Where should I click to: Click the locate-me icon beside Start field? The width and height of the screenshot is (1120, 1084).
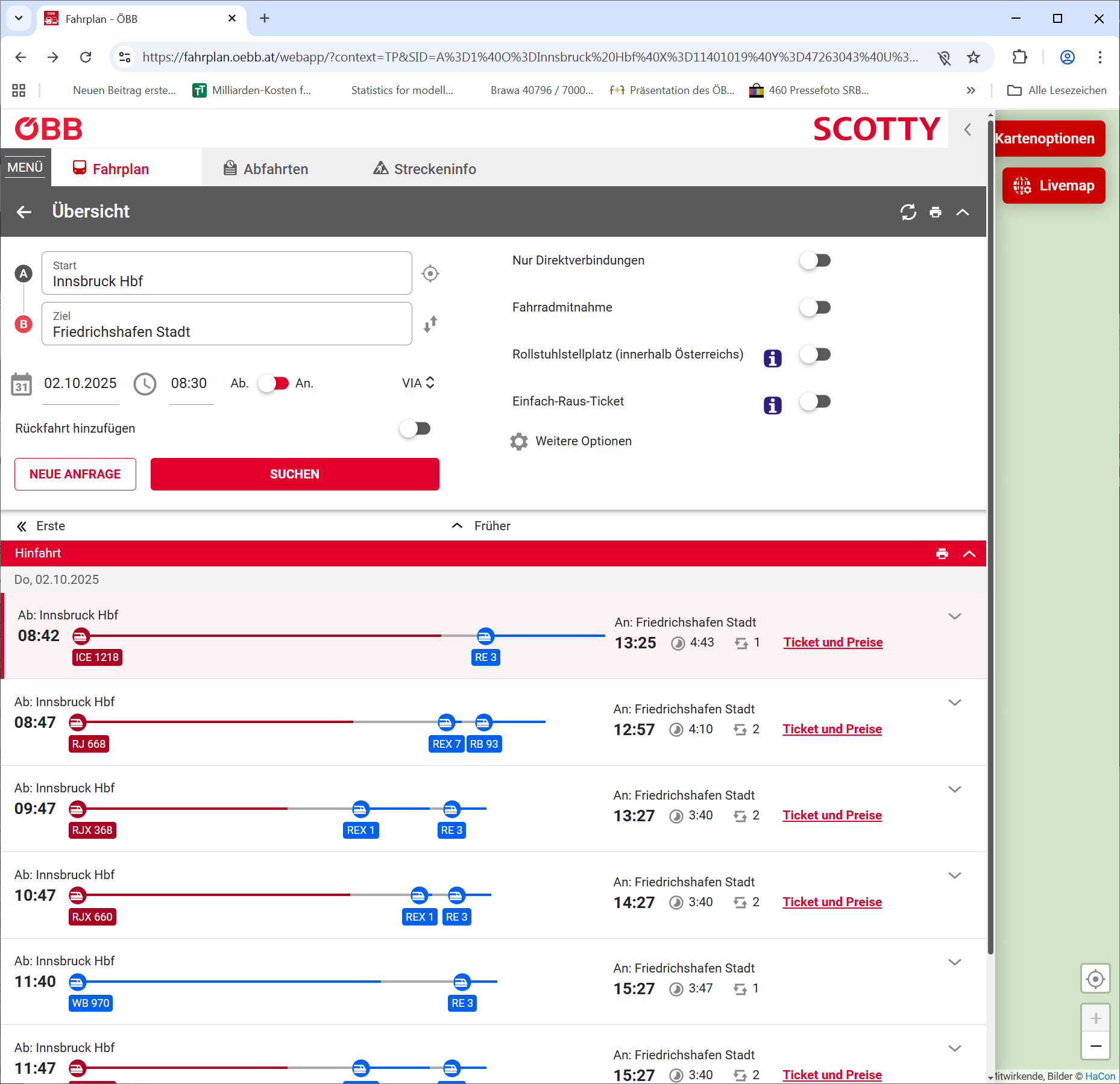click(x=430, y=274)
